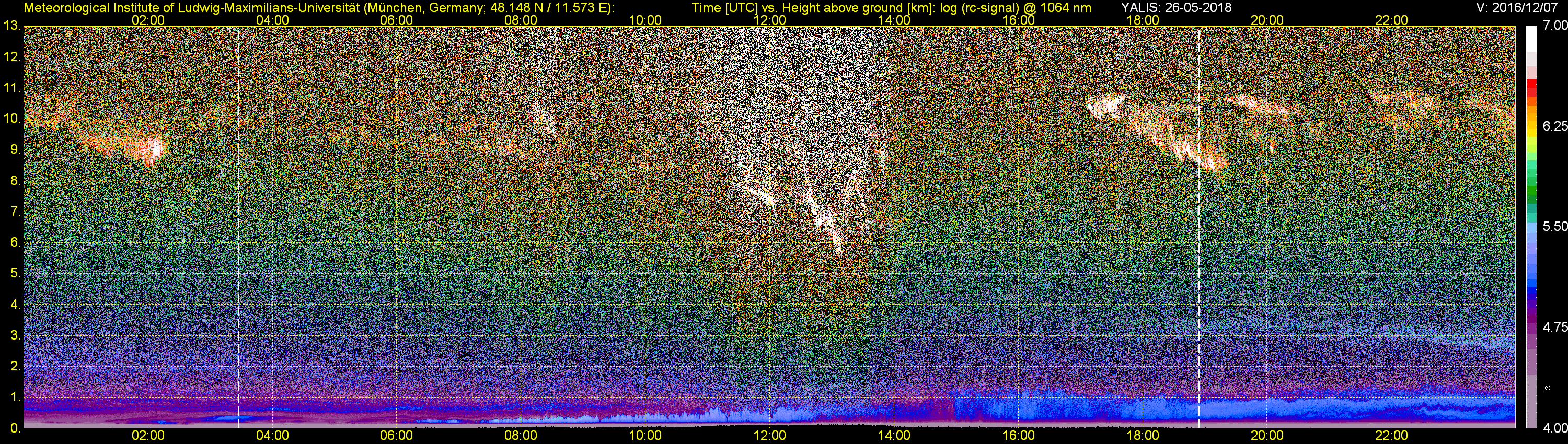The width and height of the screenshot is (1568, 444).
Task: Click the 10 km height axis label
Action: tap(11, 119)
